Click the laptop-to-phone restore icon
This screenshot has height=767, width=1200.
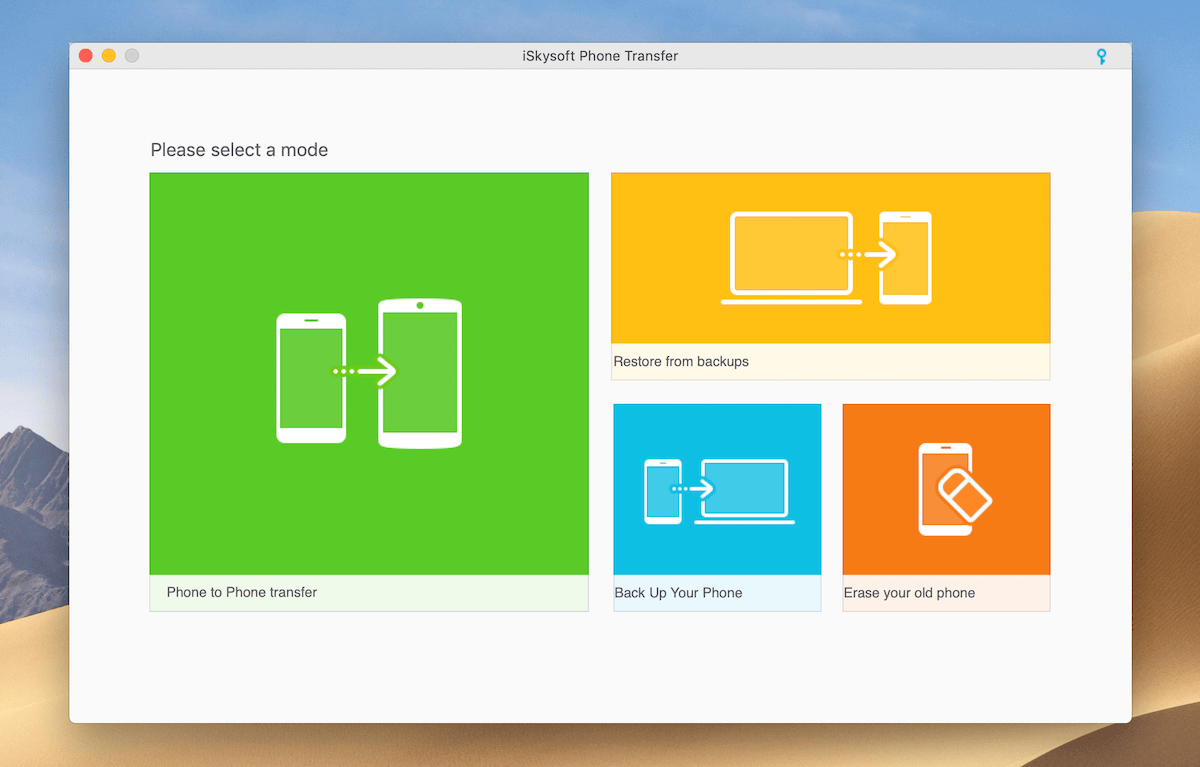pyautogui.click(x=826, y=258)
